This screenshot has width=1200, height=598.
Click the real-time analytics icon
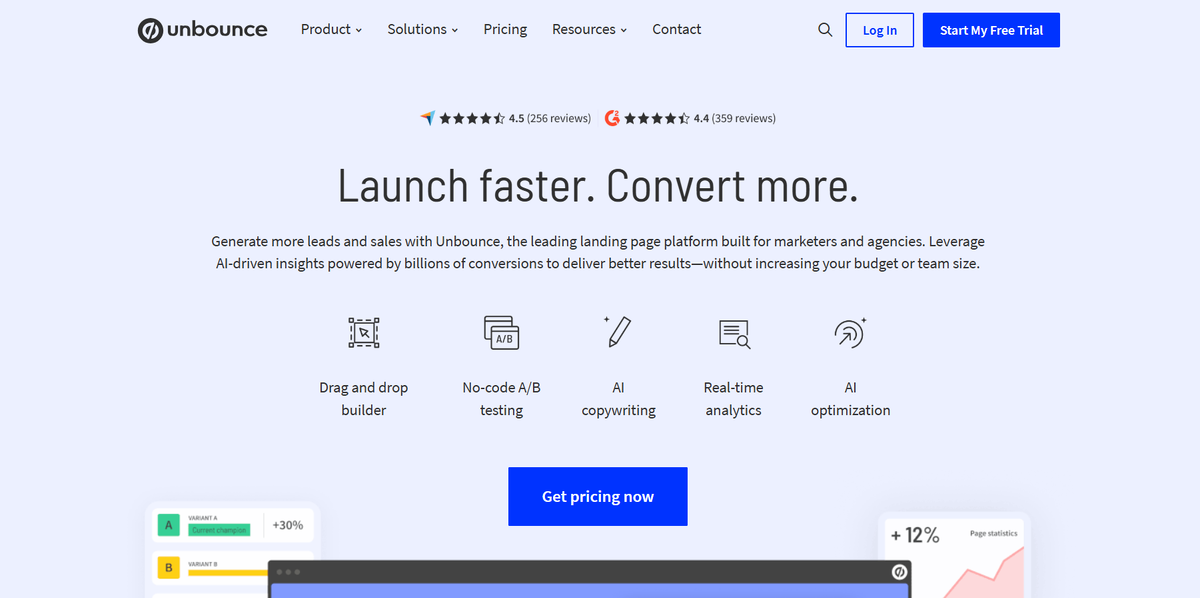734,333
